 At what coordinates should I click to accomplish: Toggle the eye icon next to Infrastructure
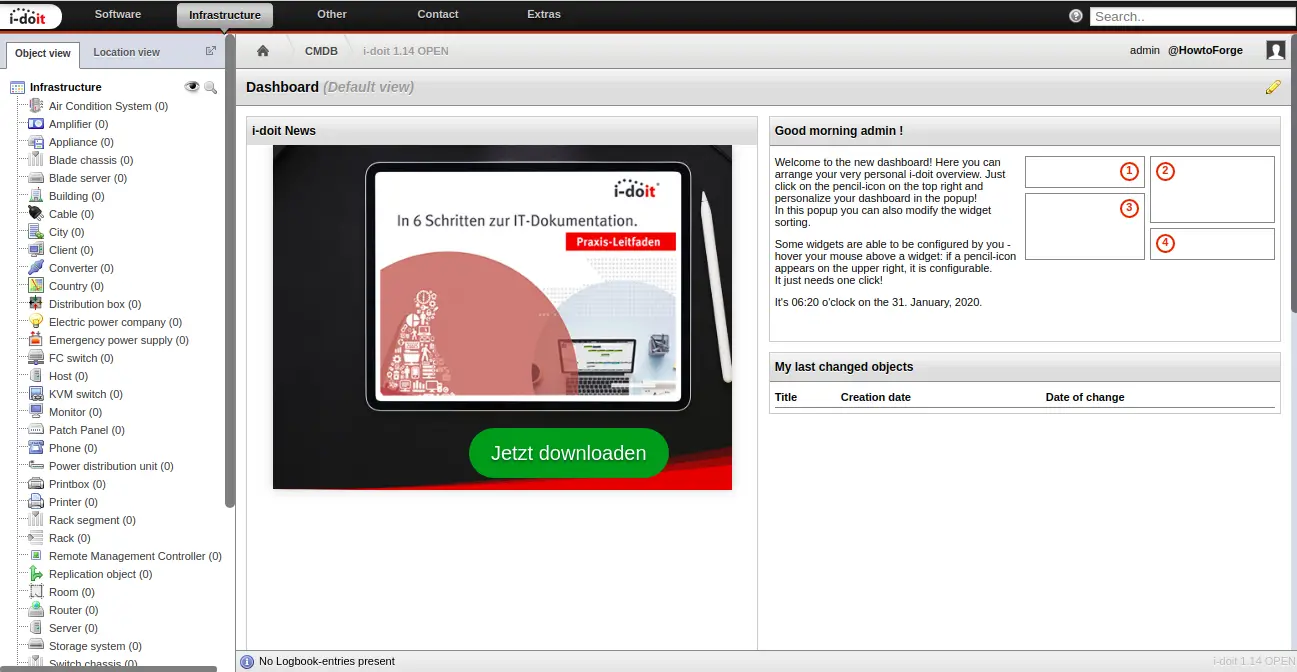point(192,87)
